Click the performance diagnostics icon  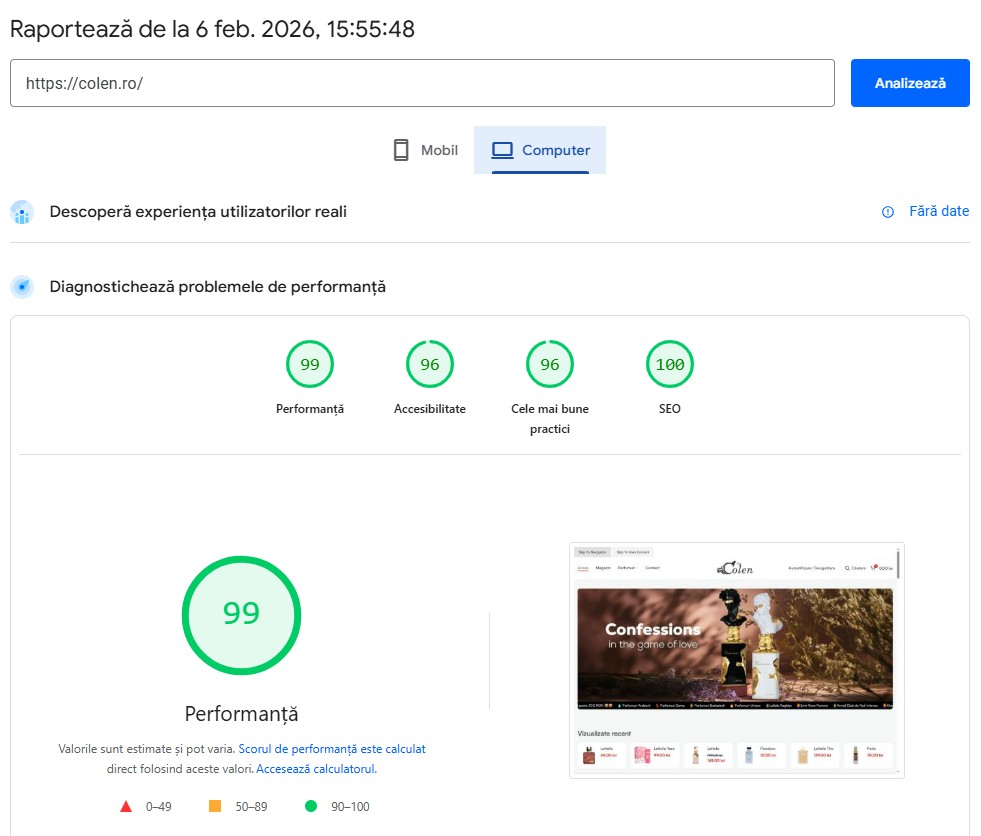[22, 287]
